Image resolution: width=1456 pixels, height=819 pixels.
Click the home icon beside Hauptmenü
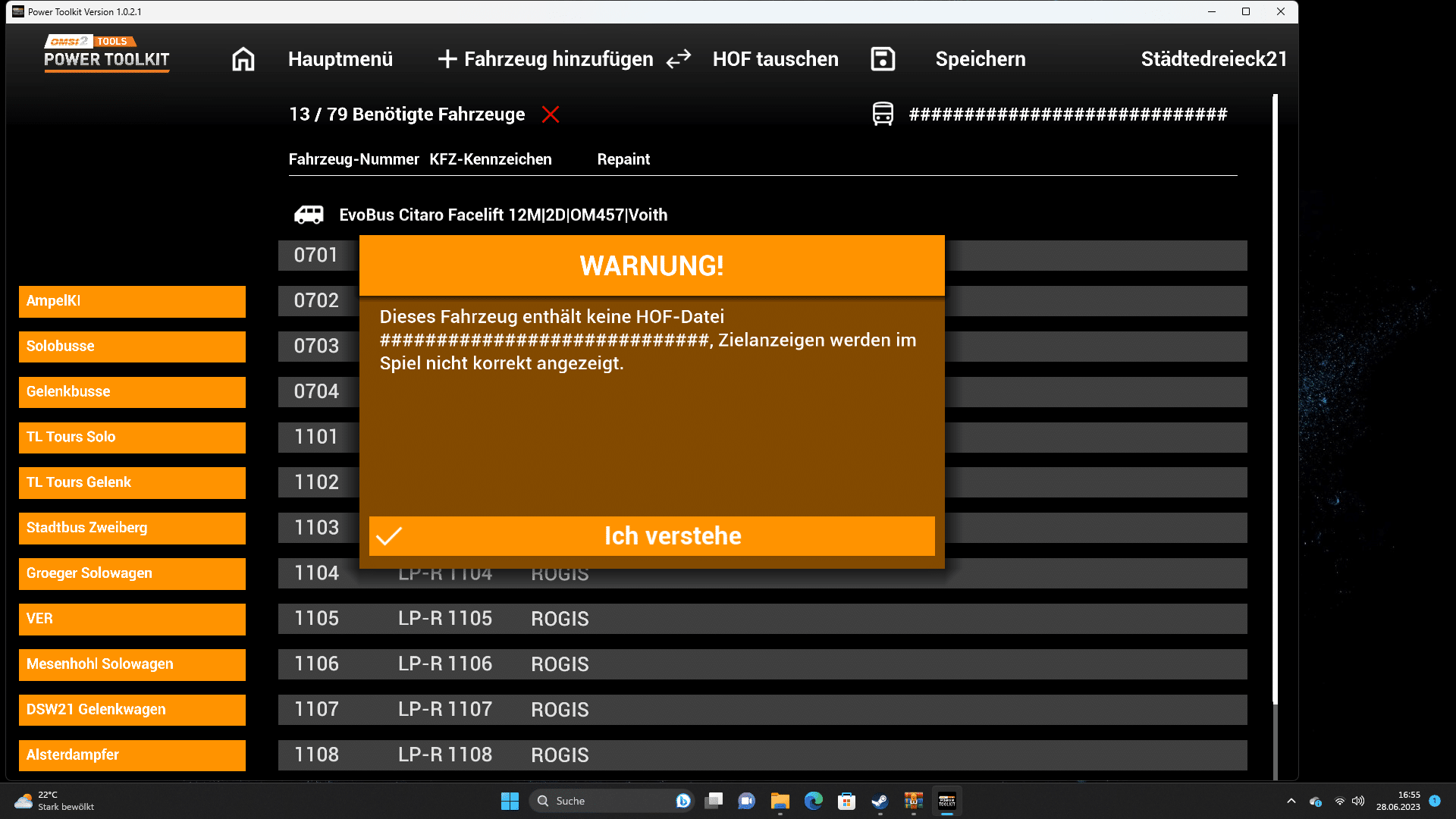243,59
